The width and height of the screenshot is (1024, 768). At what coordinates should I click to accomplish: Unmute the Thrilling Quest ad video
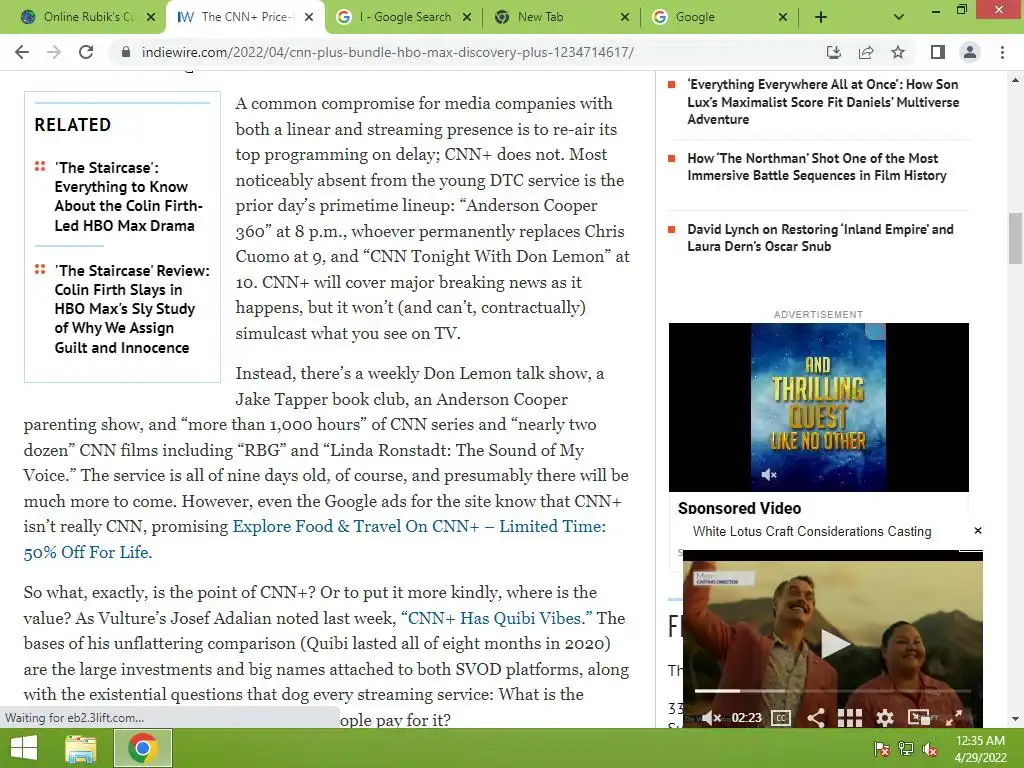769,474
